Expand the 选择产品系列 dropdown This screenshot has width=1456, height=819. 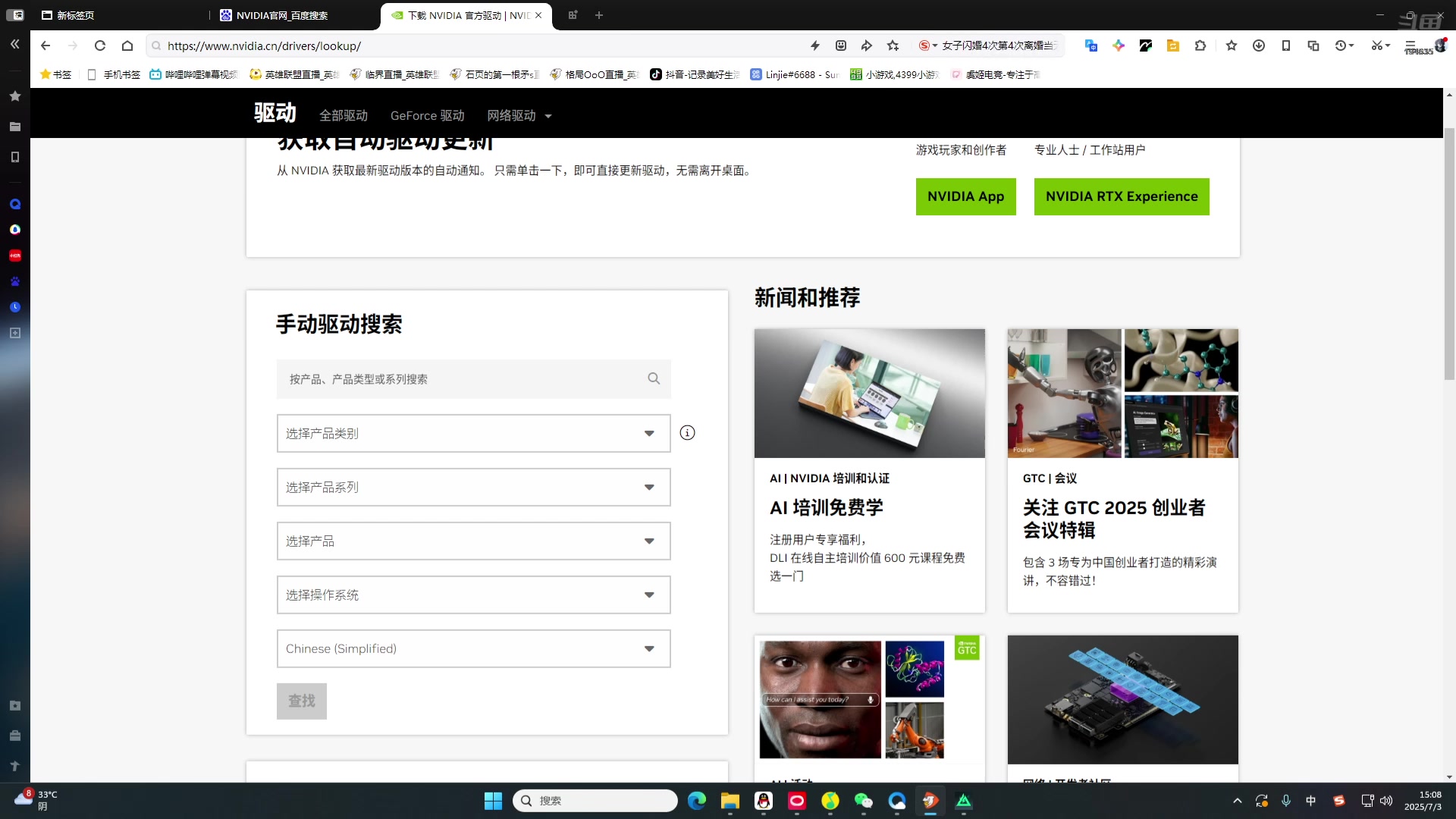point(473,487)
